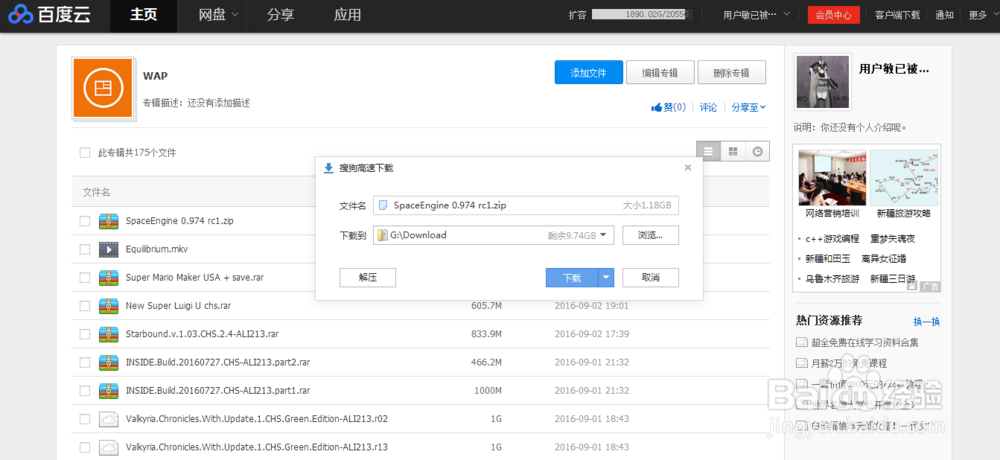Click SpaceEngine 0.974 rc1.zip archive icon
Image resolution: width=1000 pixels, height=460 pixels.
coord(108,221)
